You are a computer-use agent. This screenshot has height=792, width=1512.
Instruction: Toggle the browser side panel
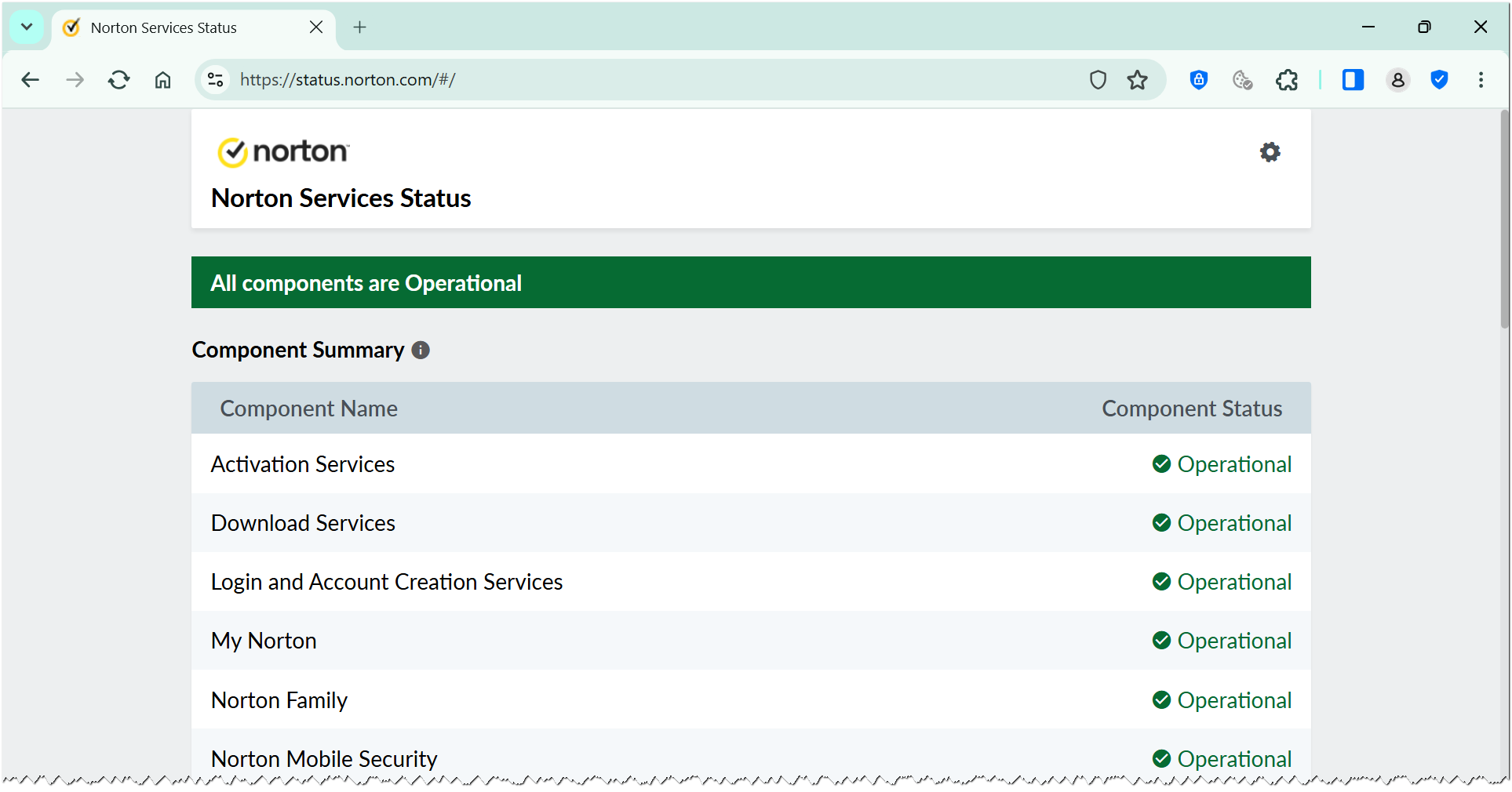click(1354, 80)
